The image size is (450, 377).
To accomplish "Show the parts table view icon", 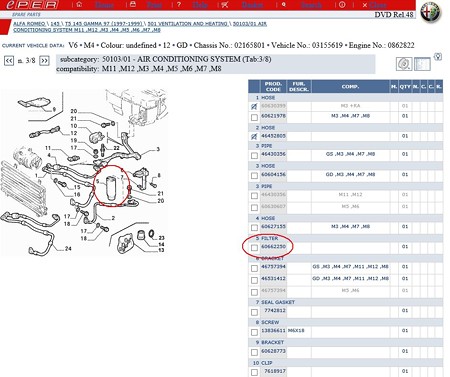I will [x=422, y=64].
